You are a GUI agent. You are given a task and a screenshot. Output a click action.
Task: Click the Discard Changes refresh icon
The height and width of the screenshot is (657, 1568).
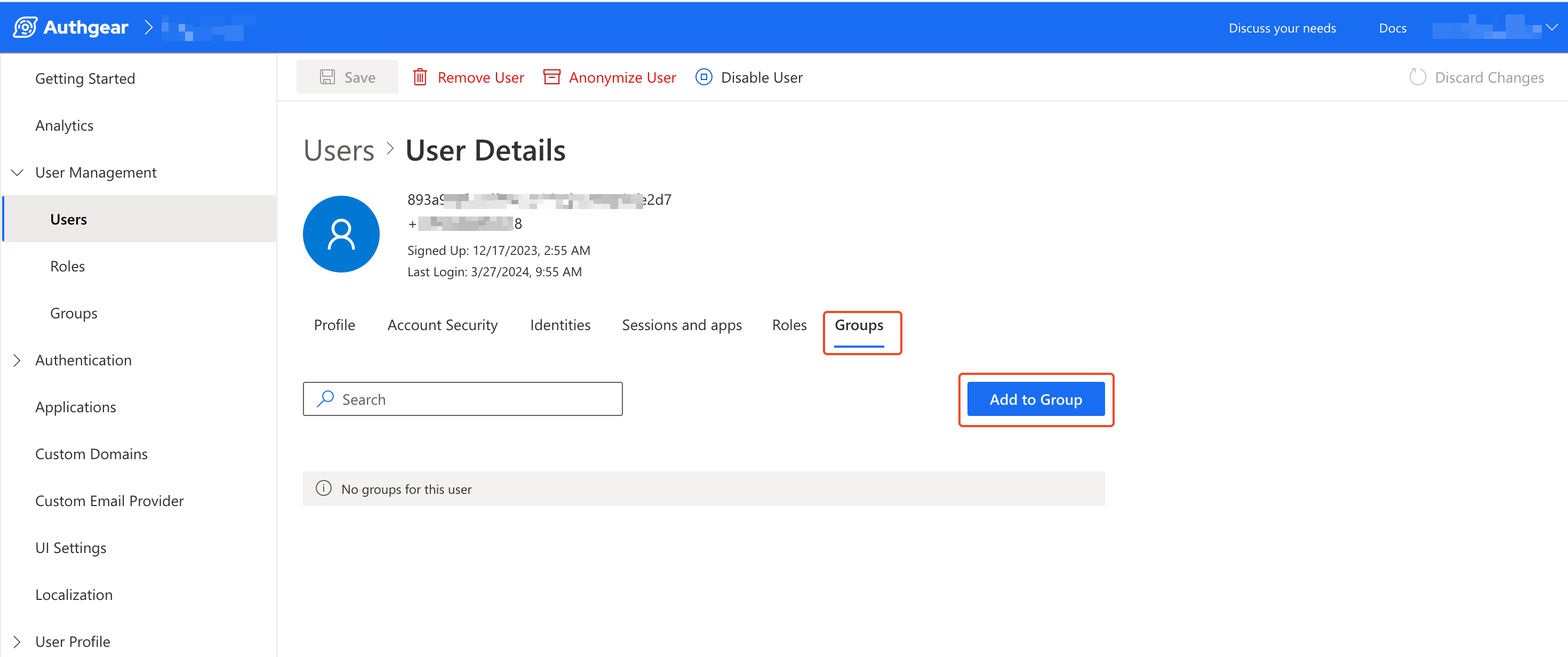1417,77
